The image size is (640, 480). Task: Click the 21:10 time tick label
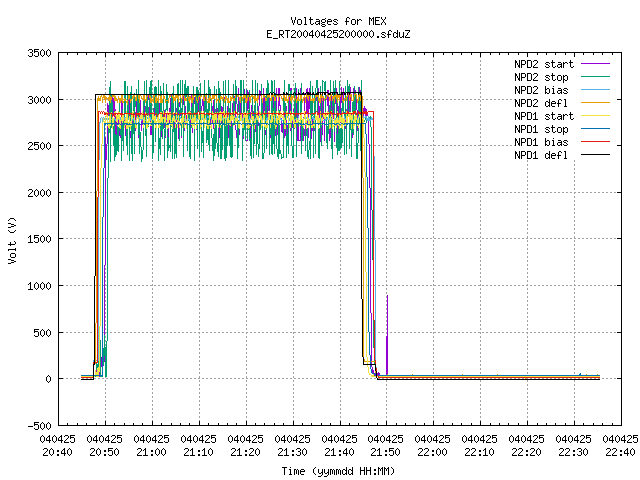198,453
